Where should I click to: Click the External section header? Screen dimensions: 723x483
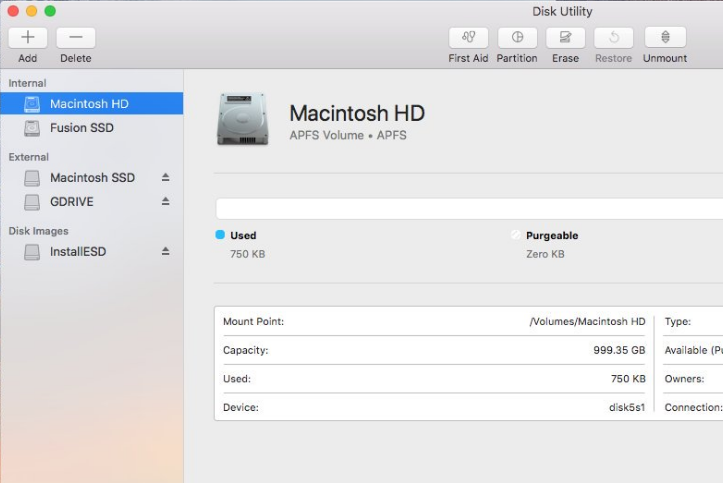tap(29, 157)
